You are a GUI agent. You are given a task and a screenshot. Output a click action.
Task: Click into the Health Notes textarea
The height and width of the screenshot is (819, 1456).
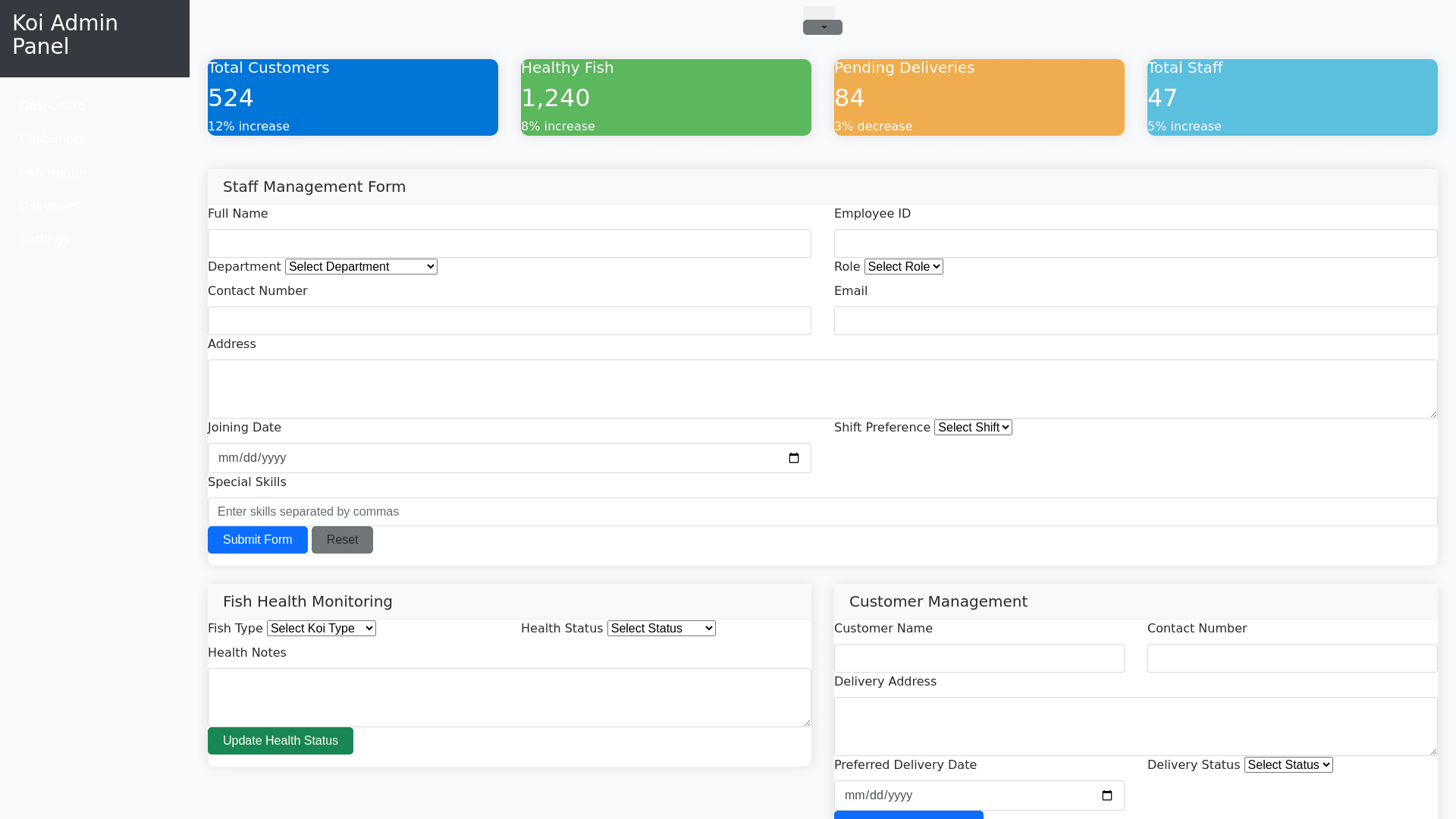click(509, 698)
